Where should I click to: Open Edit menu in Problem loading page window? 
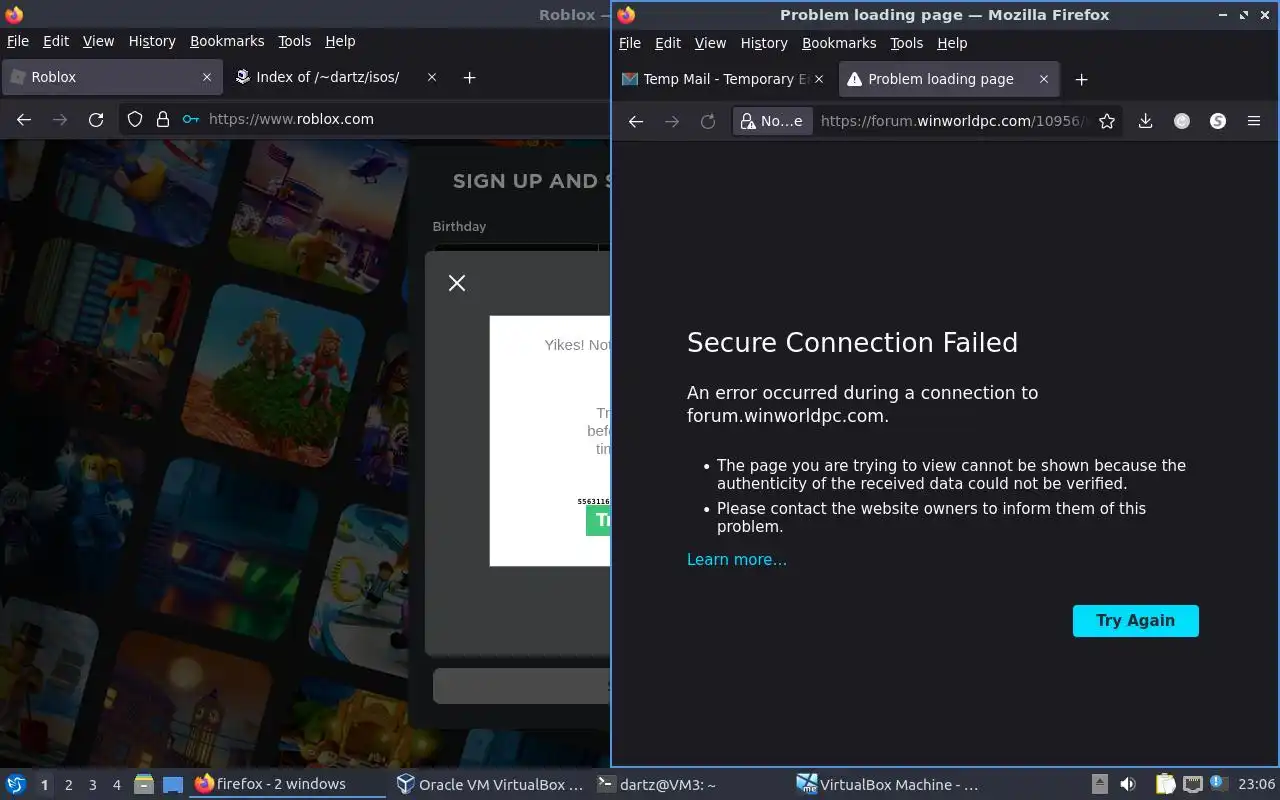[x=668, y=43]
